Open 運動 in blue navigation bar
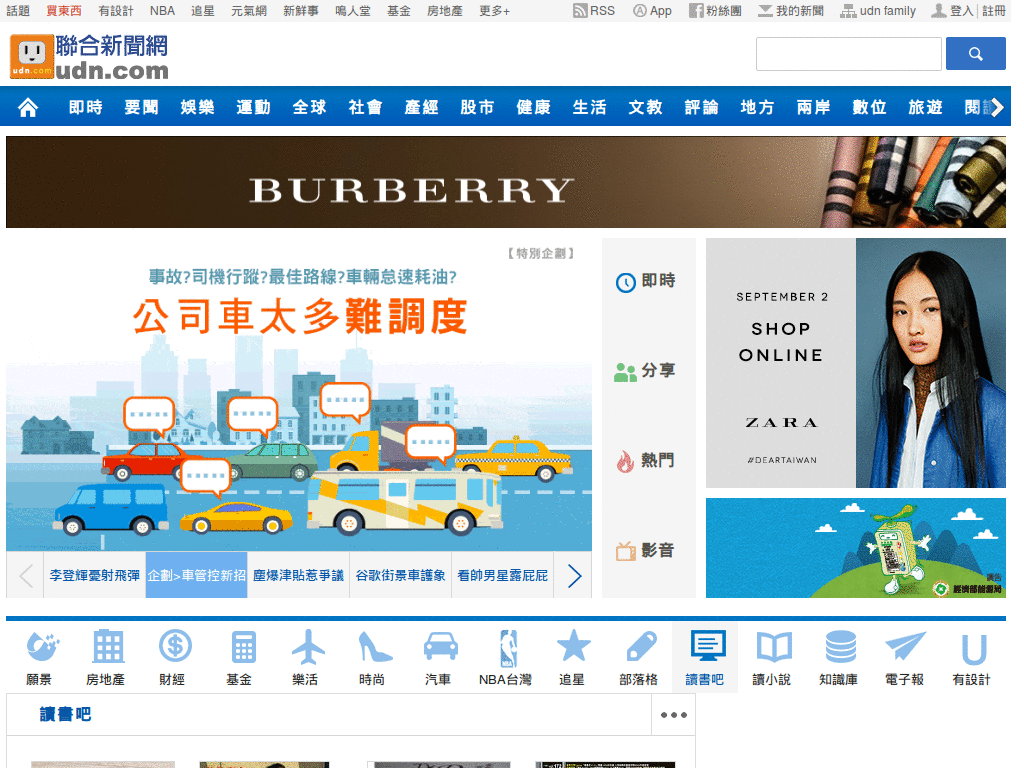Screen dimensions: 1024x768 pos(254,107)
